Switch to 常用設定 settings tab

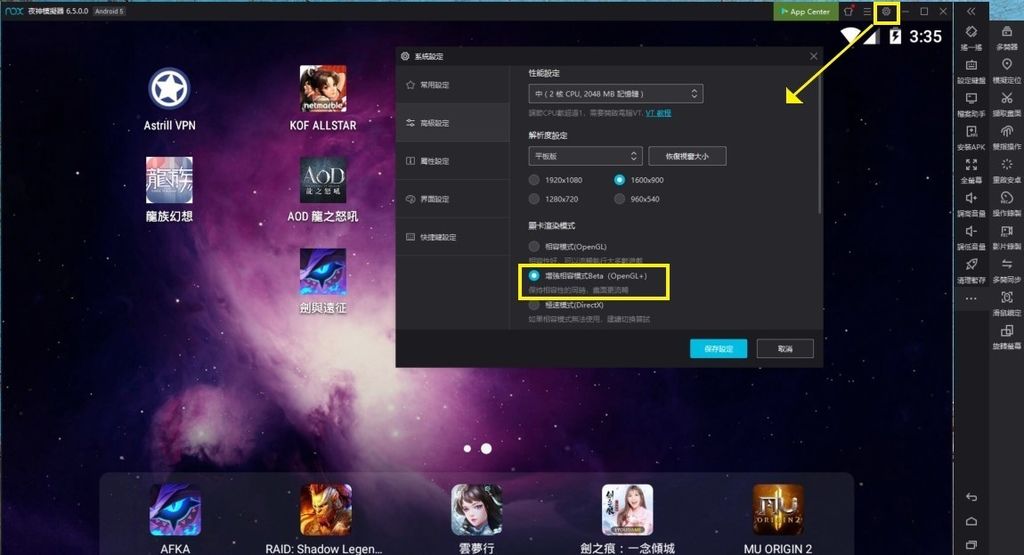click(453, 85)
